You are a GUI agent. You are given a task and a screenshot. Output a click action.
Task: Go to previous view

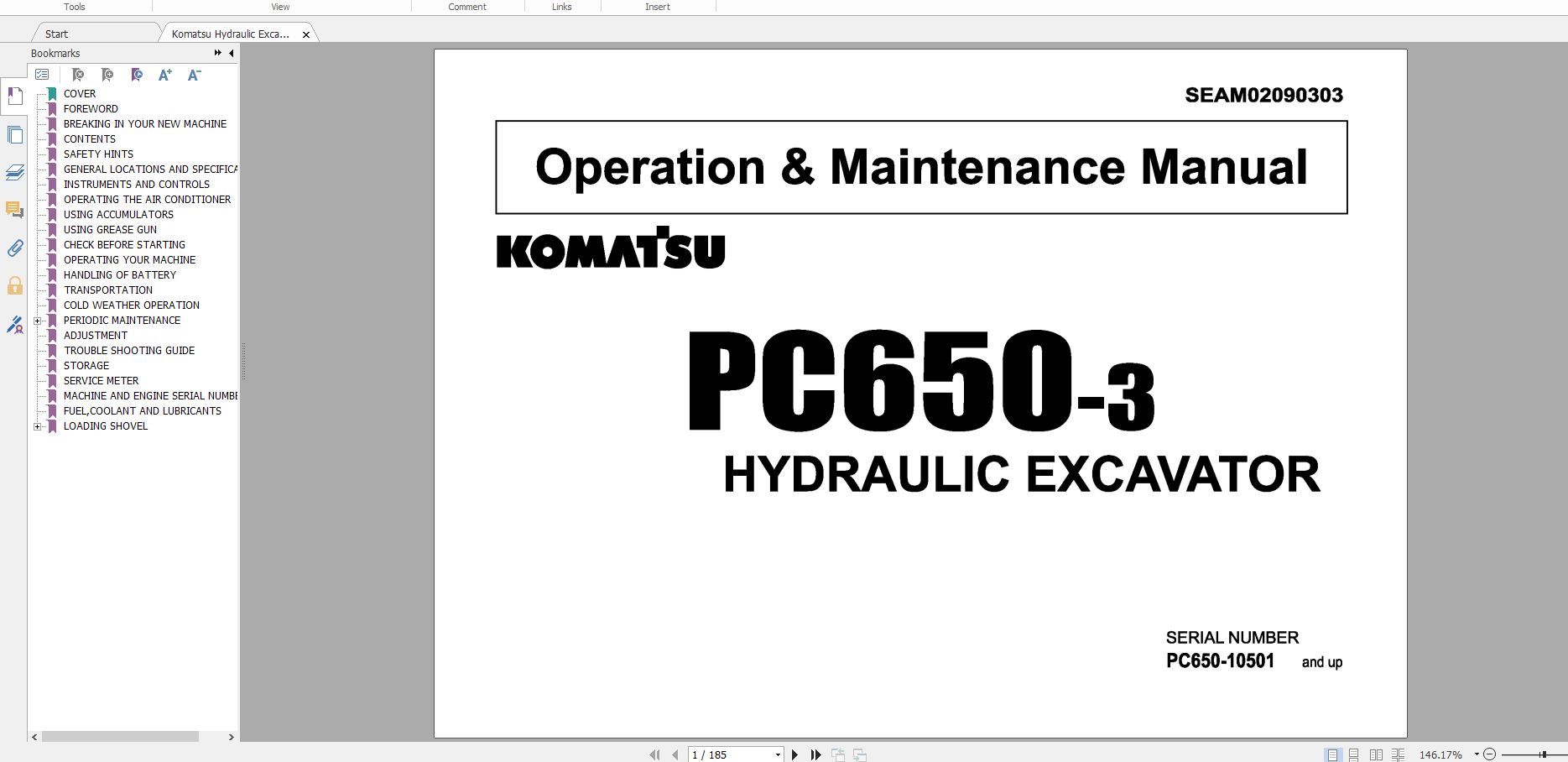click(838, 755)
